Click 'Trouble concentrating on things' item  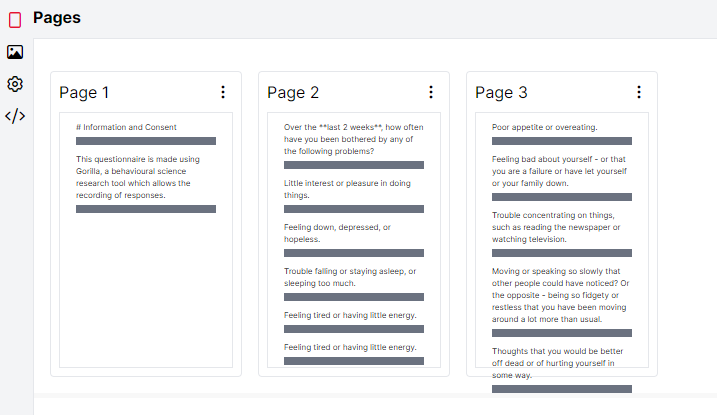coord(556,227)
